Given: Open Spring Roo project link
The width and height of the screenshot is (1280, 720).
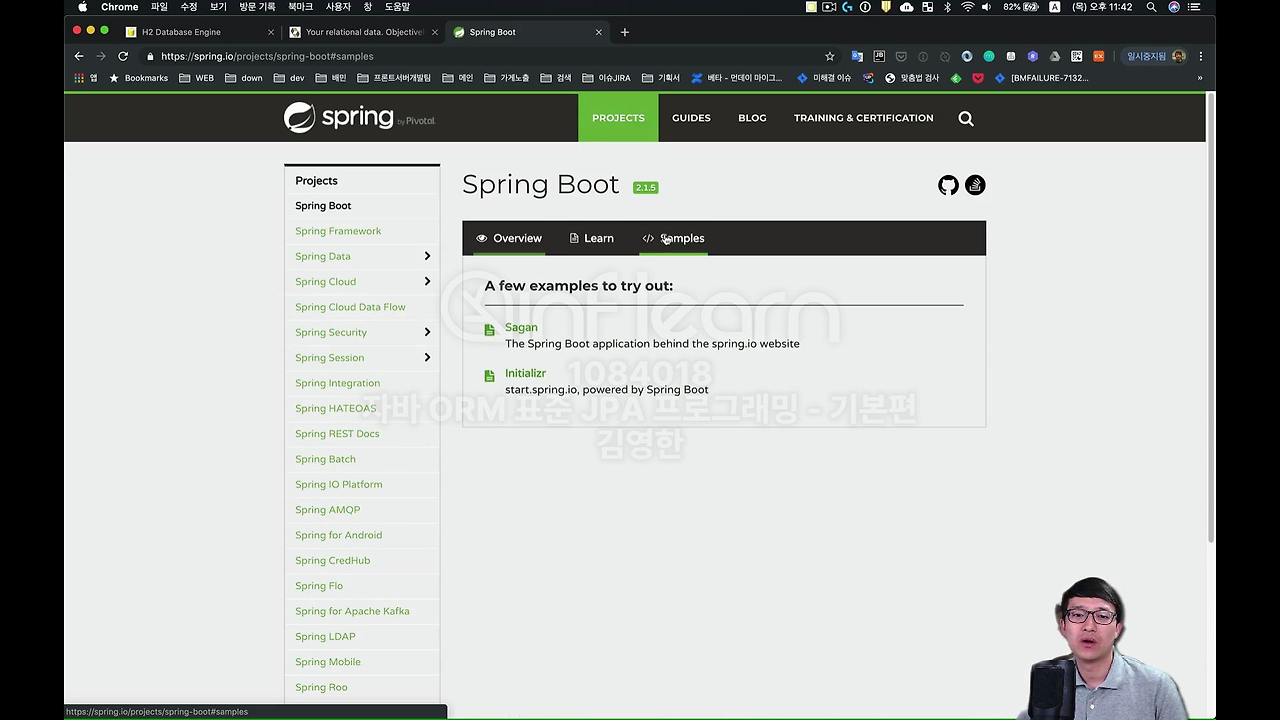Looking at the screenshot, I should pos(321,687).
